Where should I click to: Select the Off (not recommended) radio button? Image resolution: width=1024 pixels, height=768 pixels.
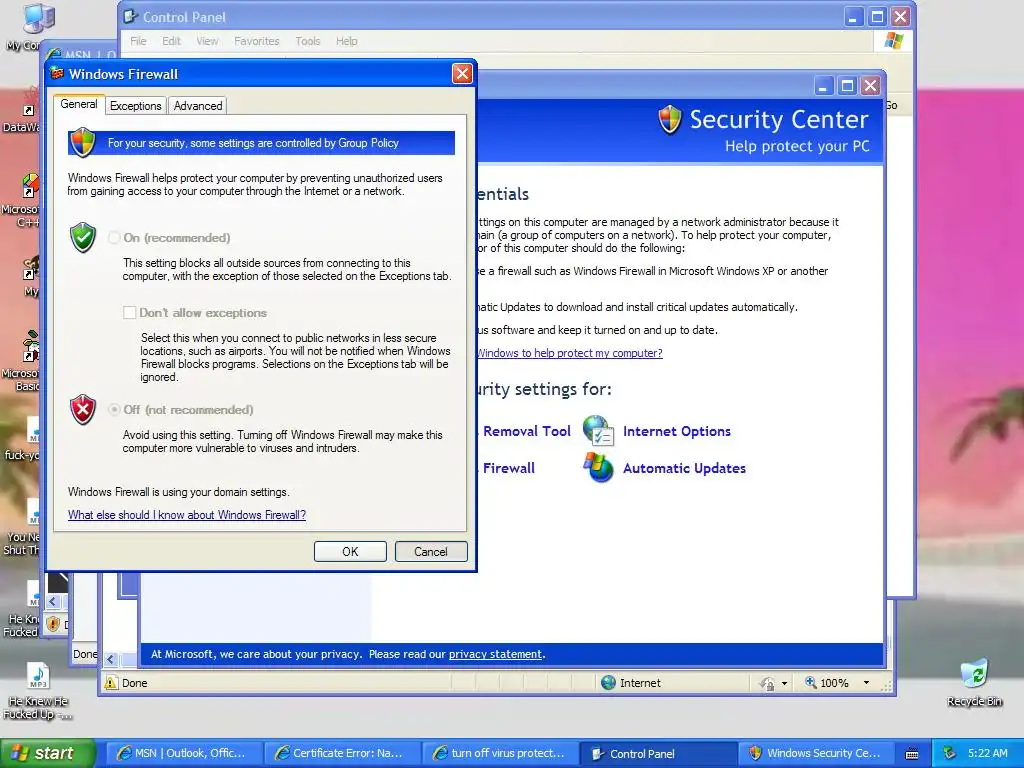(114, 409)
